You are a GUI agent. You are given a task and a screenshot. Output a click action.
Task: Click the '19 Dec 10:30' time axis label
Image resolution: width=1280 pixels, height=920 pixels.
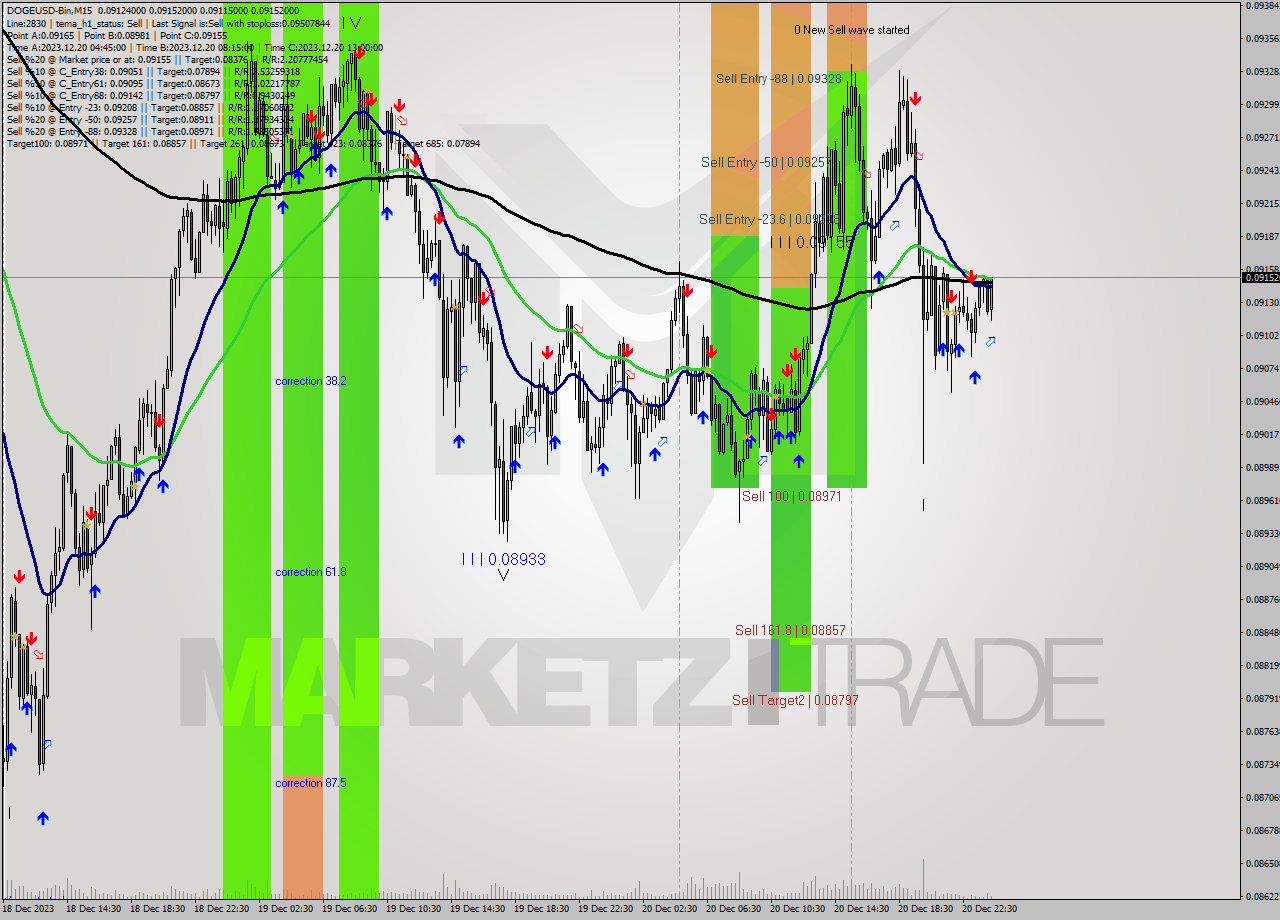click(x=414, y=909)
